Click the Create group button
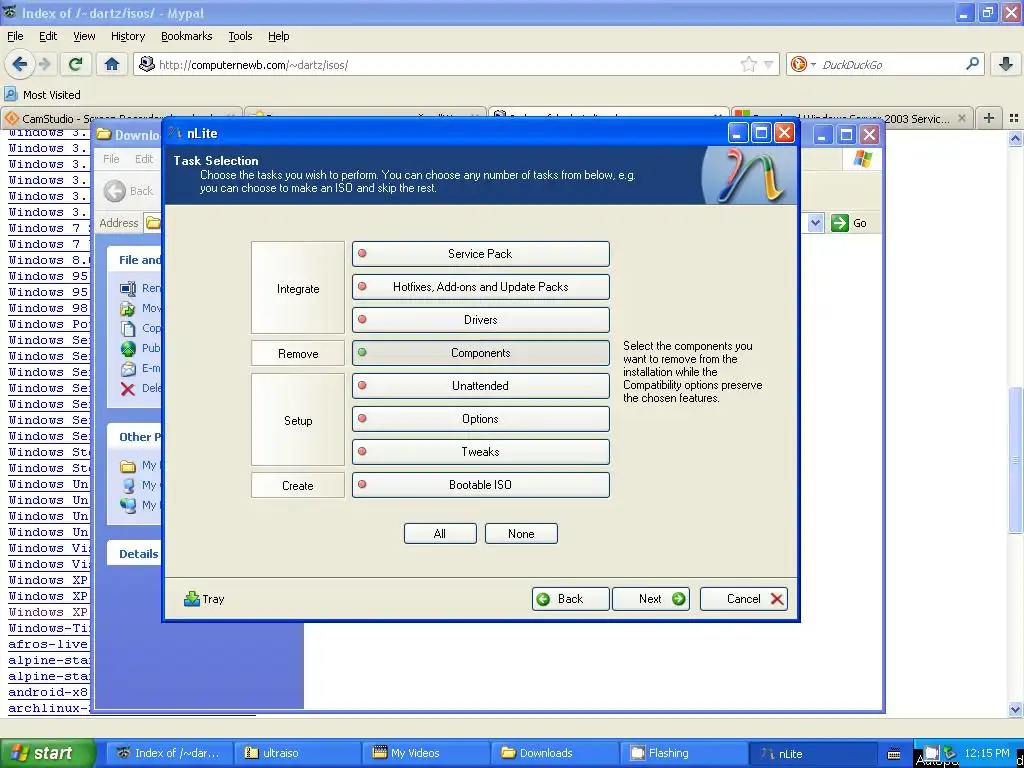 click(298, 485)
